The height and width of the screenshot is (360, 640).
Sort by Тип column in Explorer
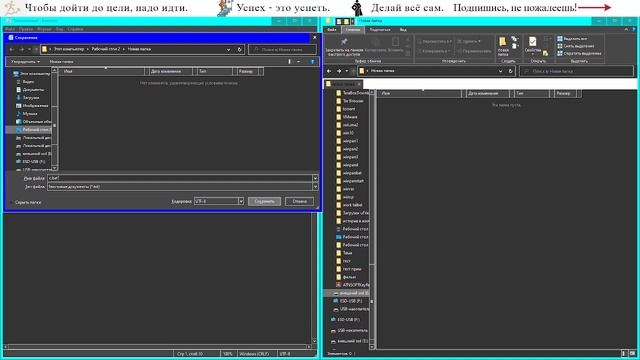tap(531, 93)
